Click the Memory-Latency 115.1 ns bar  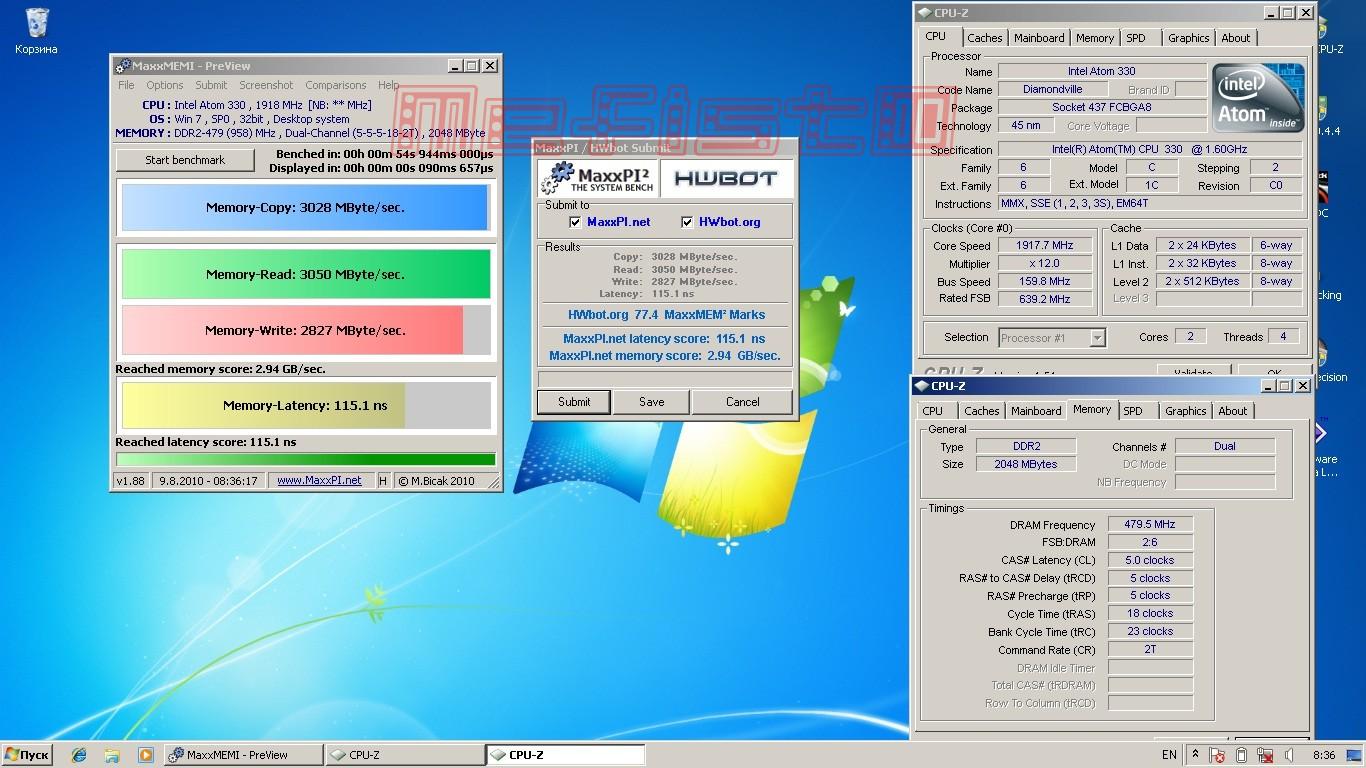pos(306,406)
